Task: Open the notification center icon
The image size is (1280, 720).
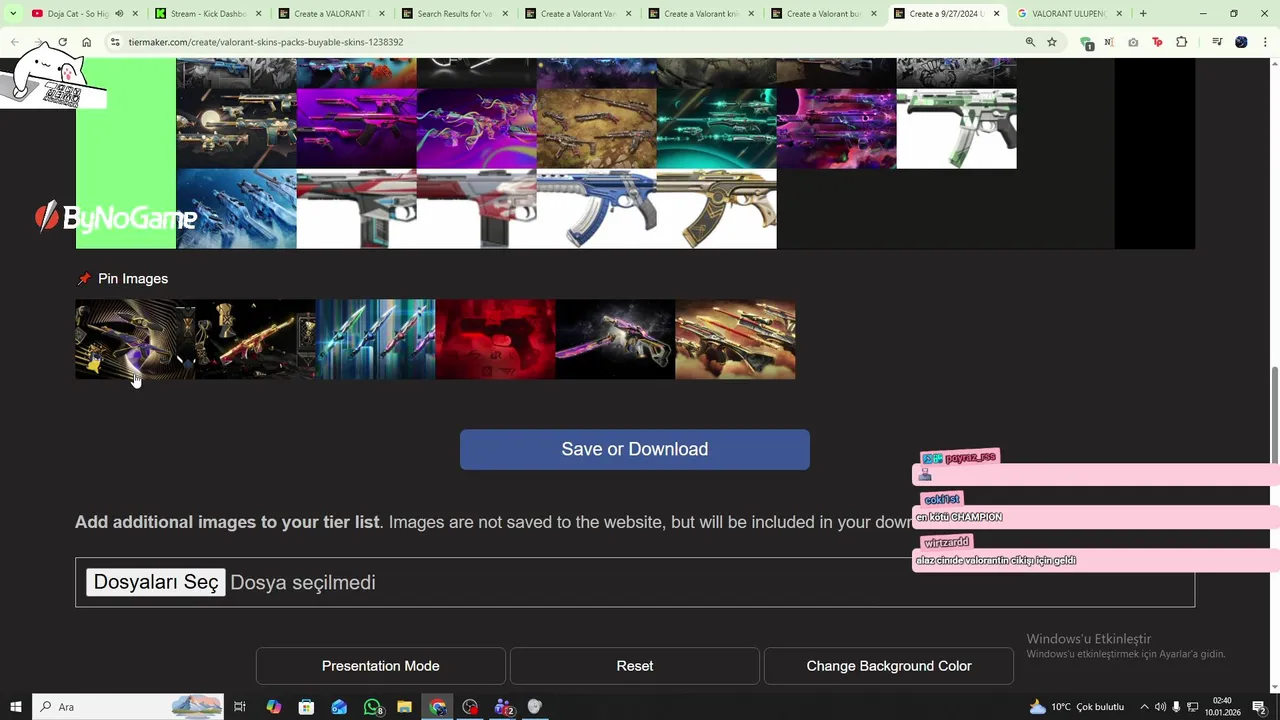Action: coord(1259,707)
